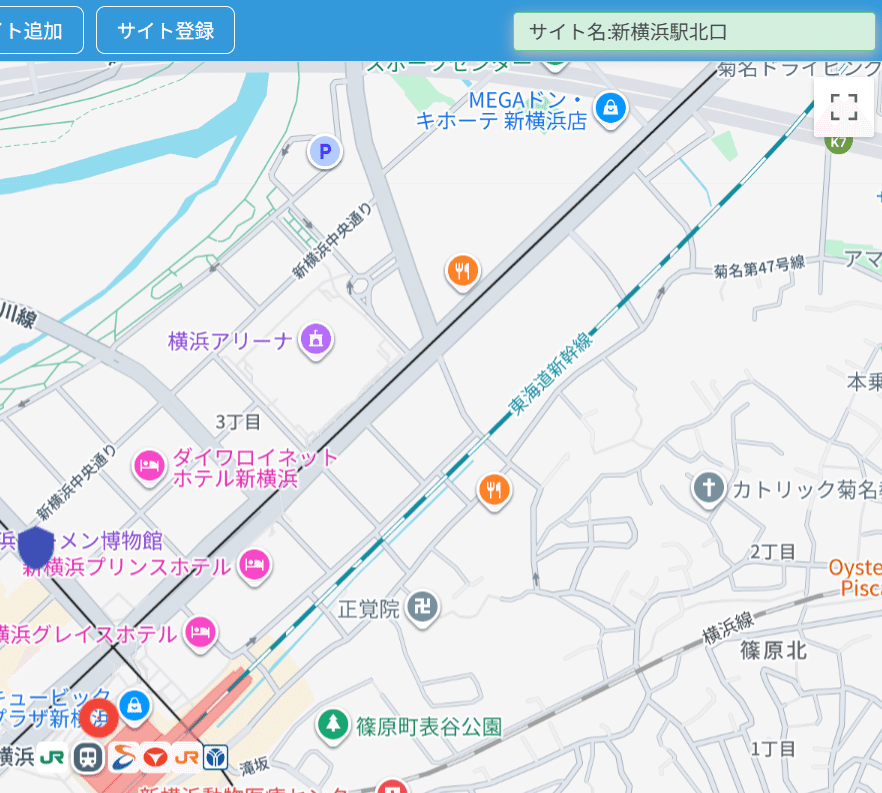The height and width of the screenshot is (793, 882).
Task: Click the orange JR Tokai logo icon
Action: [186, 756]
